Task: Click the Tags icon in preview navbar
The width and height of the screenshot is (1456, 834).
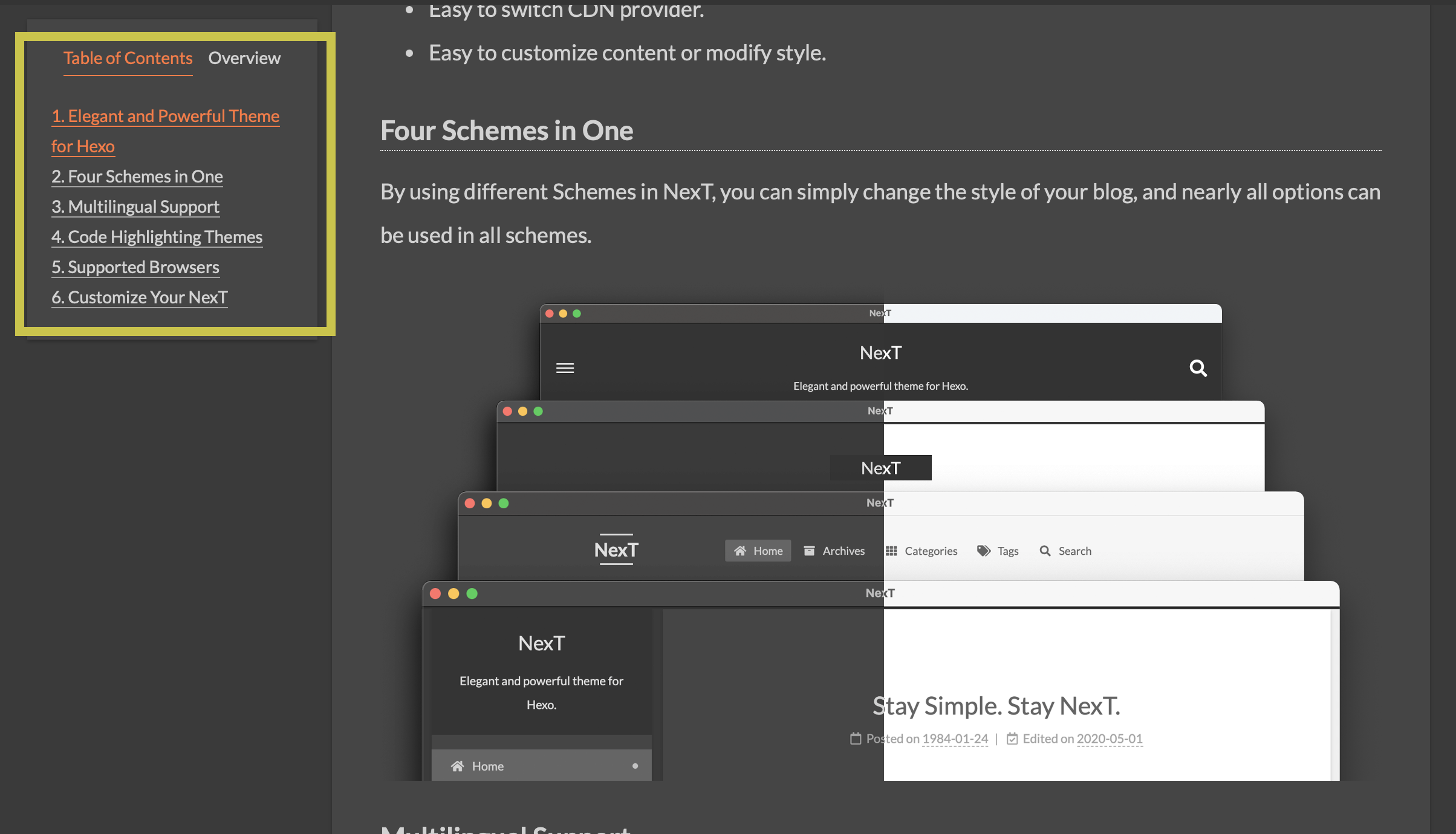Action: tap(984, 551)
